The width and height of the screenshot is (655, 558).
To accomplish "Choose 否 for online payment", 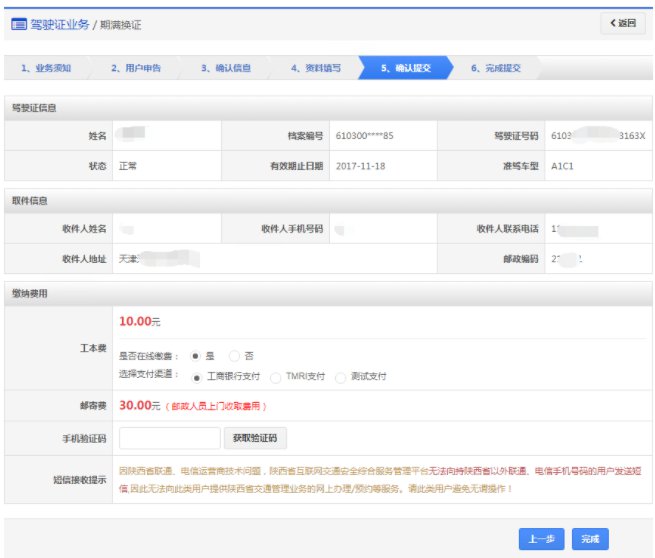I will [x=234, y=356].
